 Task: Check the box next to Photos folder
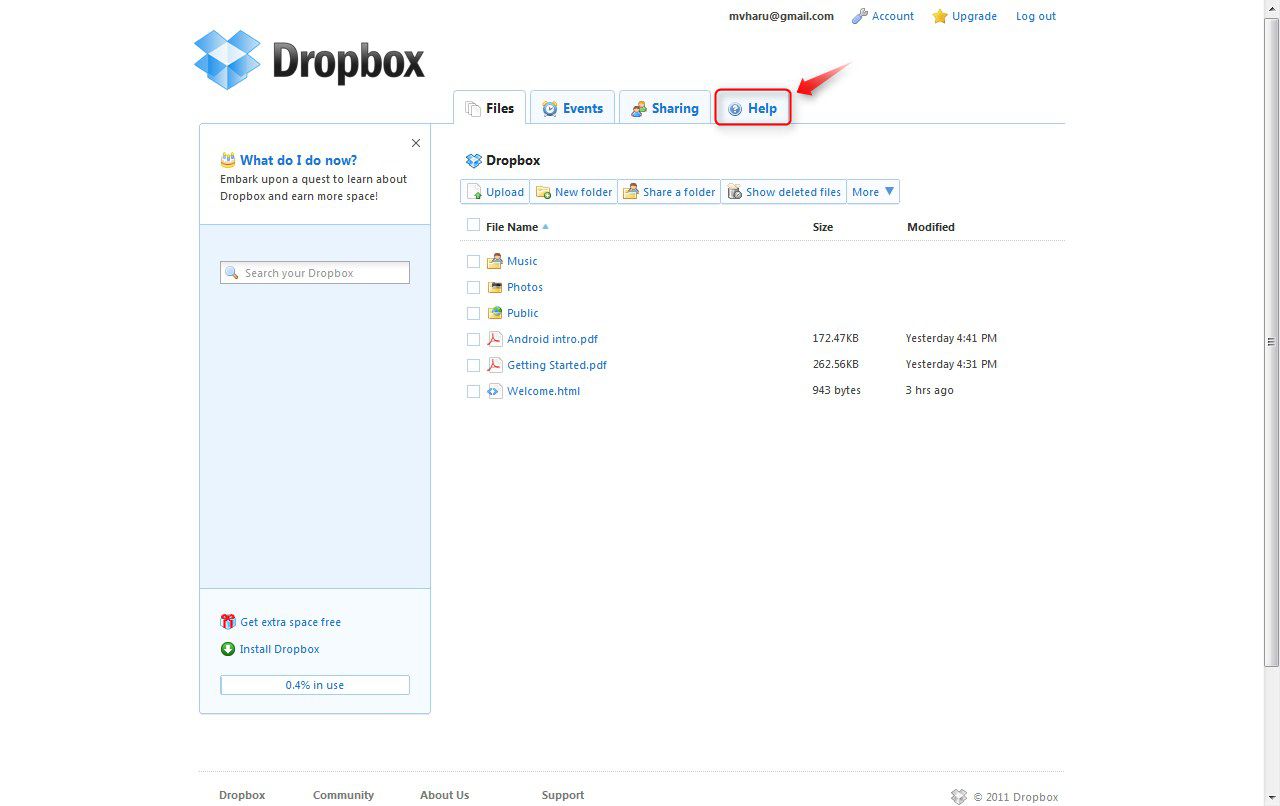[x=474, y=287]
